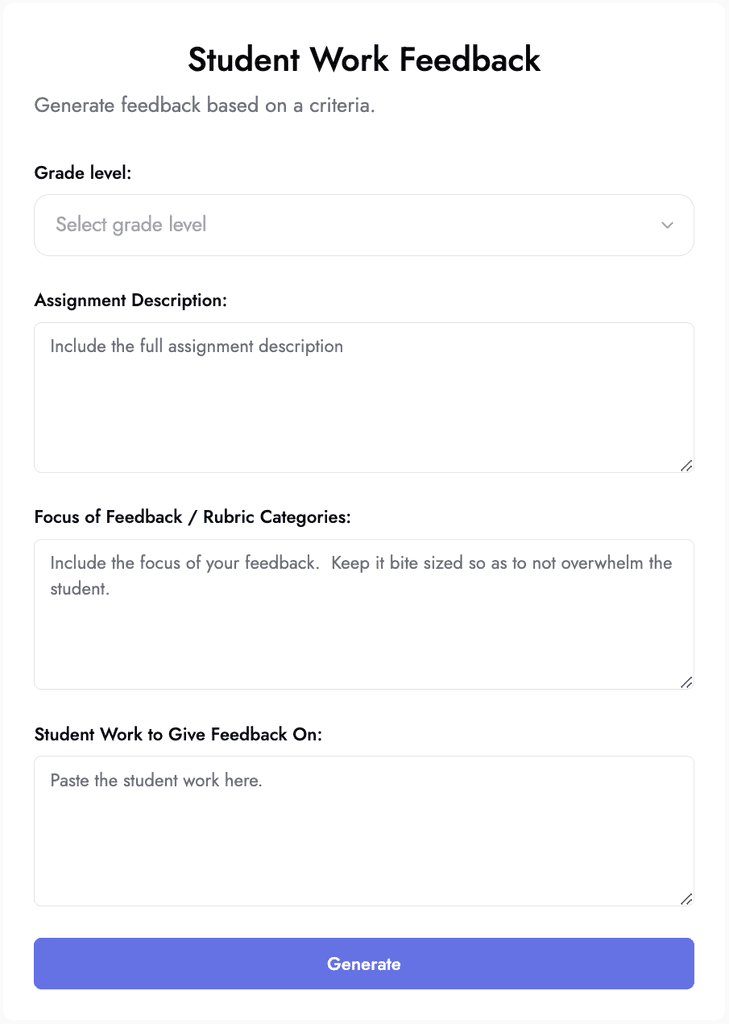729x1024 pixels.
Task: Click the resize grip on the rubric categories box
Action: click(687, 681)
